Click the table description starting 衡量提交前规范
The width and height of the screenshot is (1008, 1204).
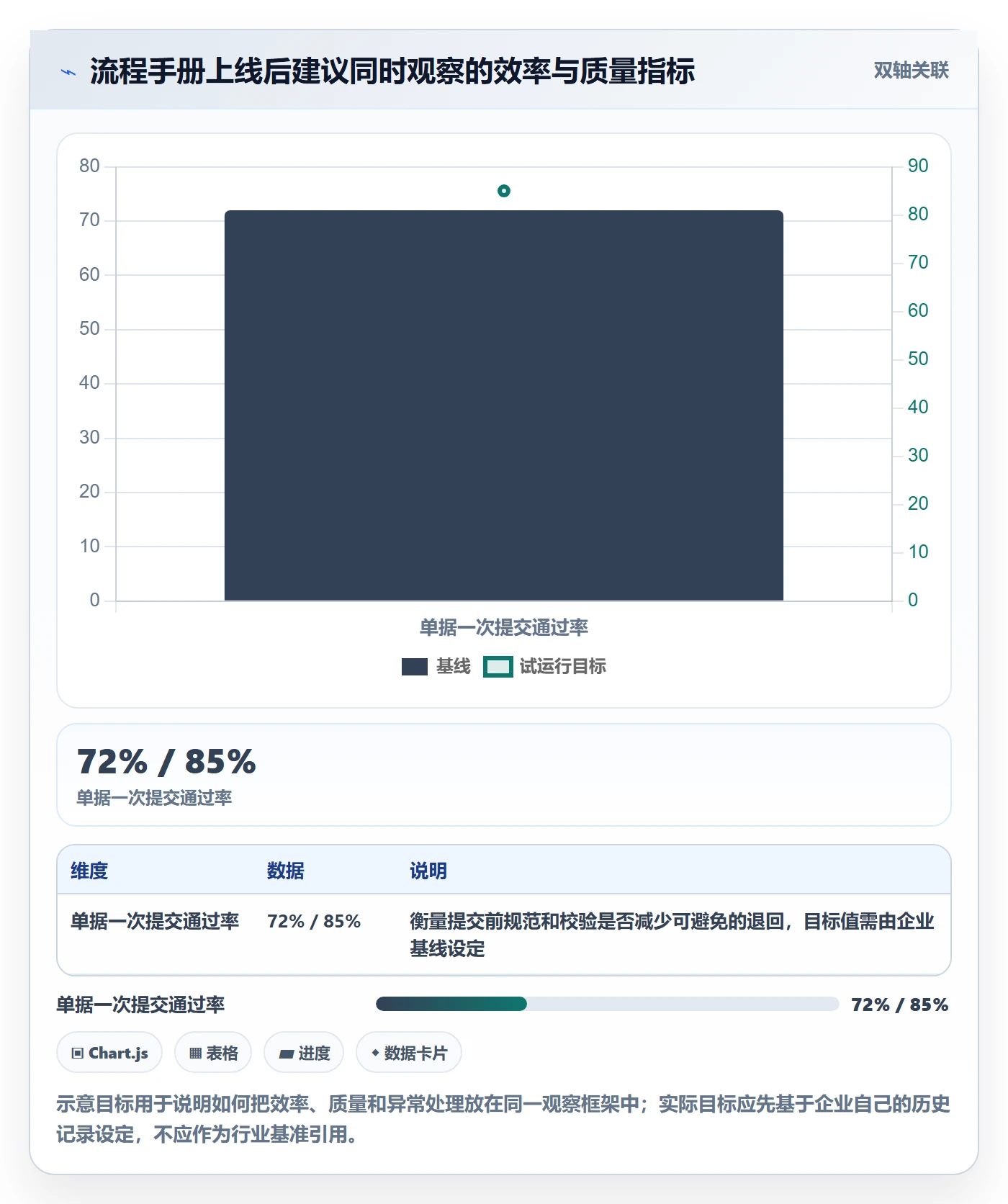click(672, 935)
